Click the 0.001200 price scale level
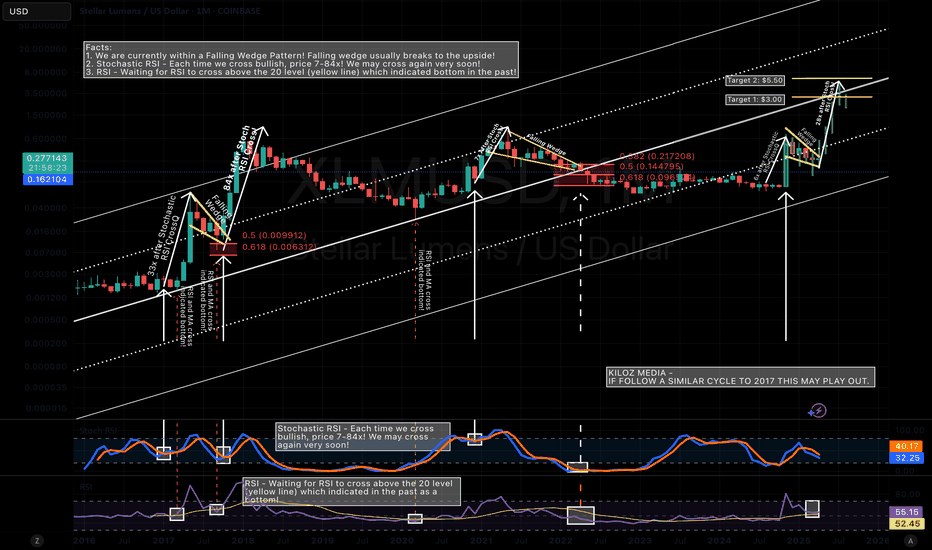This screenshot has width=932, height=550. (45, 297)
